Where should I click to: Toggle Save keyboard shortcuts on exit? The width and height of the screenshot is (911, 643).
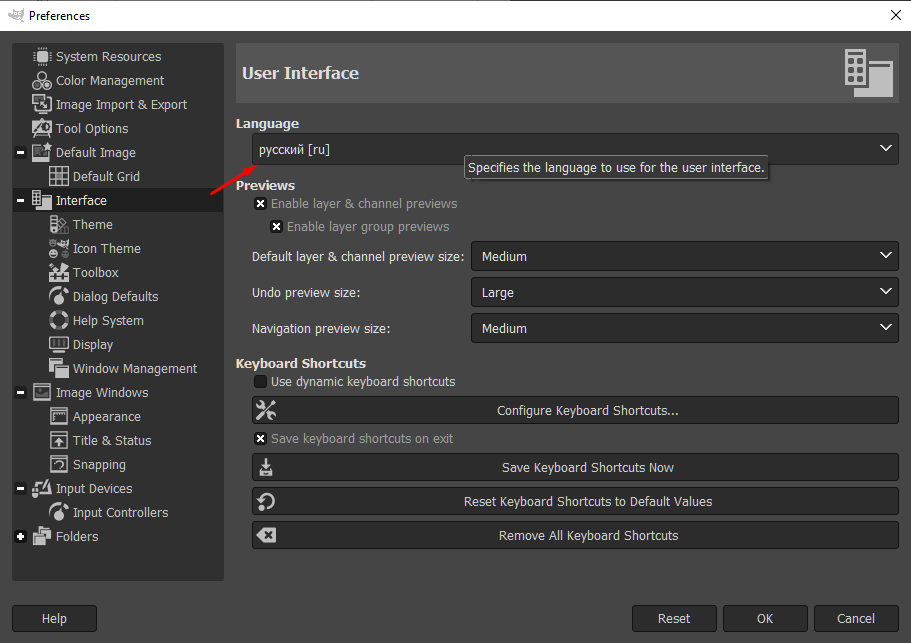pos(260,439)
